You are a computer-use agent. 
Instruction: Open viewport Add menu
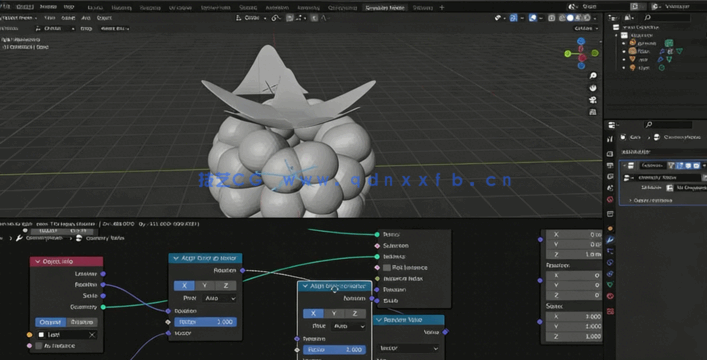pos(86,18)
